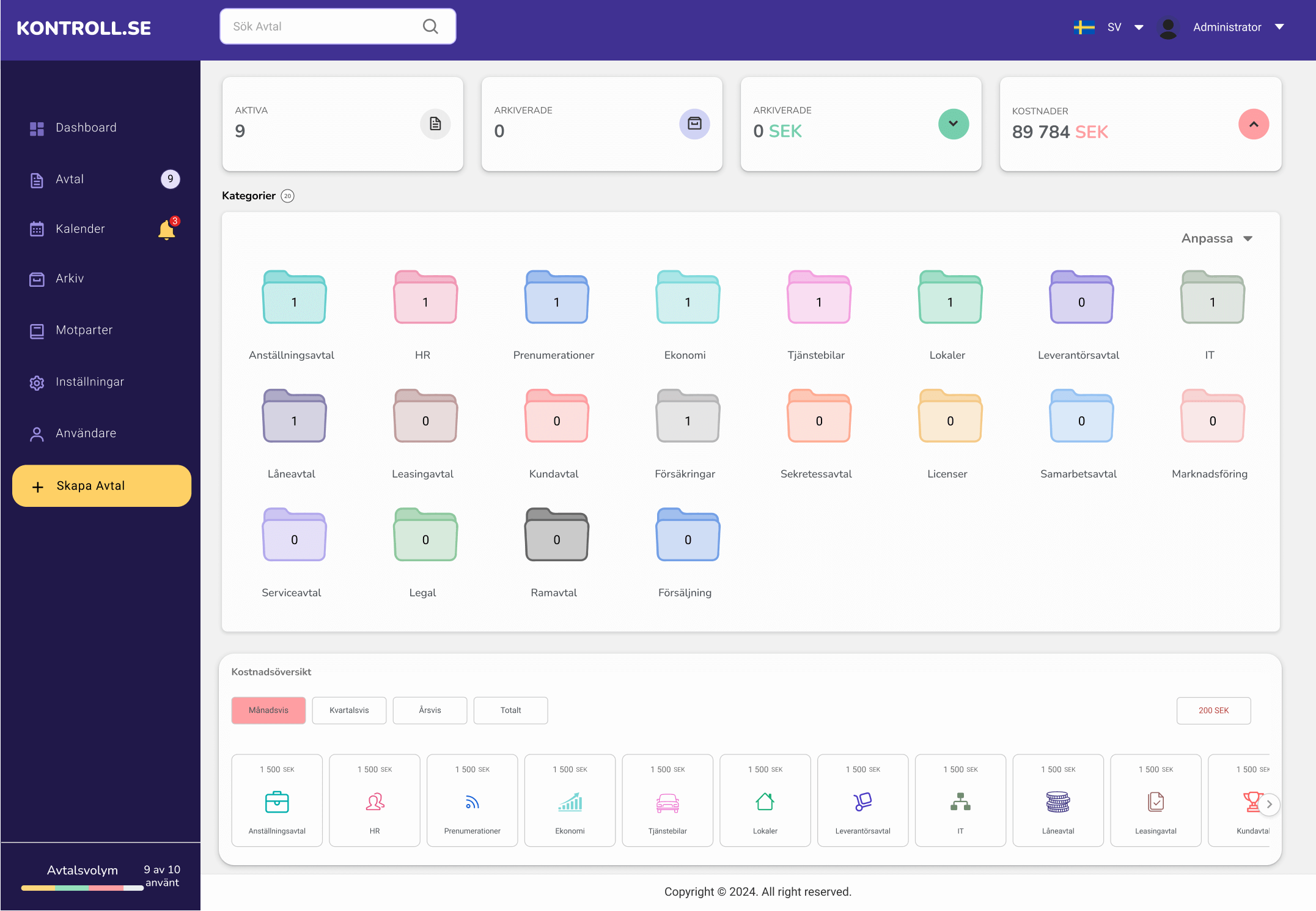Click the Swedish flag icon

pyautogui.click(x=1084, y=28)
